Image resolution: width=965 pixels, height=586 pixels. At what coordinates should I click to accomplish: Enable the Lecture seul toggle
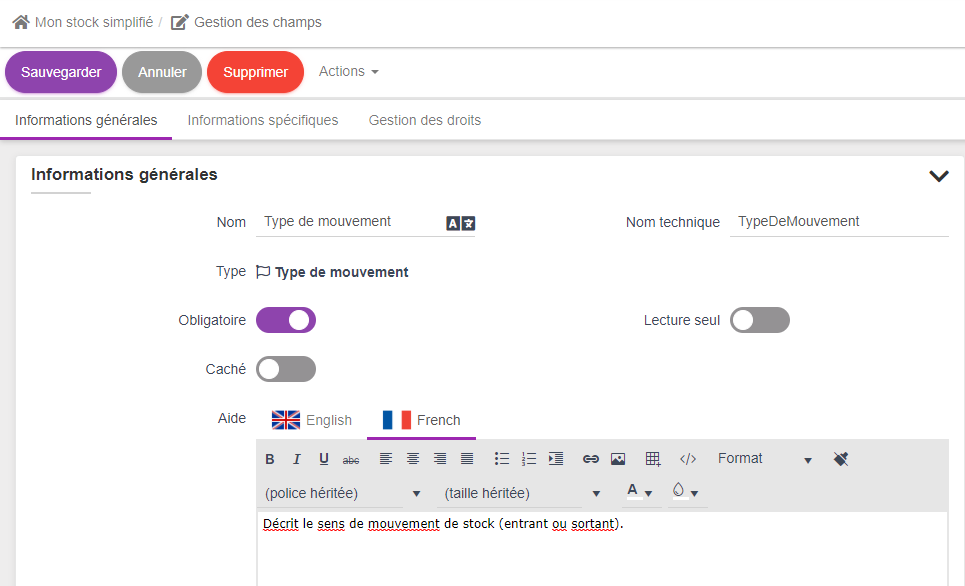pyautogui.click(x=760, y=320)
